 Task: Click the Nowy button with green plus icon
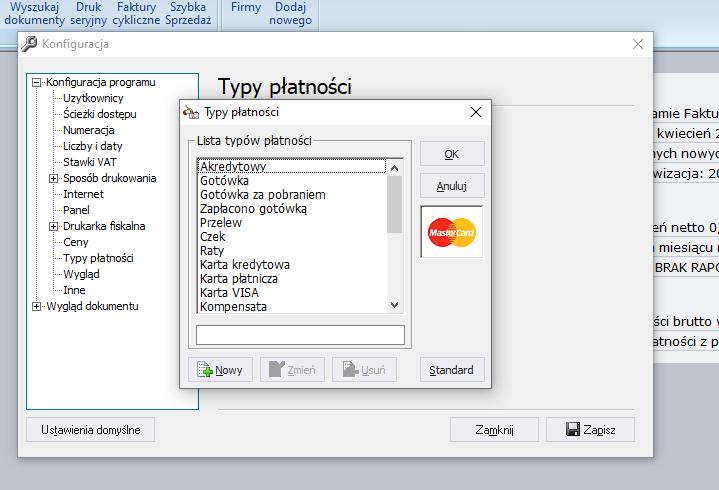(220, 369)
